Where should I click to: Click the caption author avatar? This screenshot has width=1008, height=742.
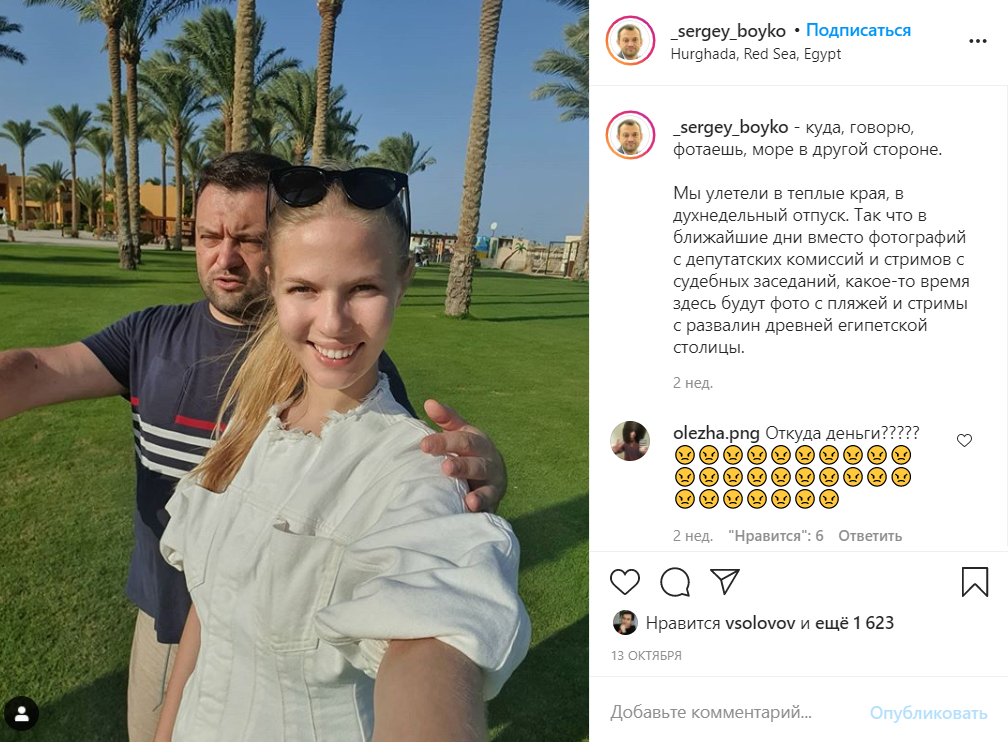tap(630, 135)
